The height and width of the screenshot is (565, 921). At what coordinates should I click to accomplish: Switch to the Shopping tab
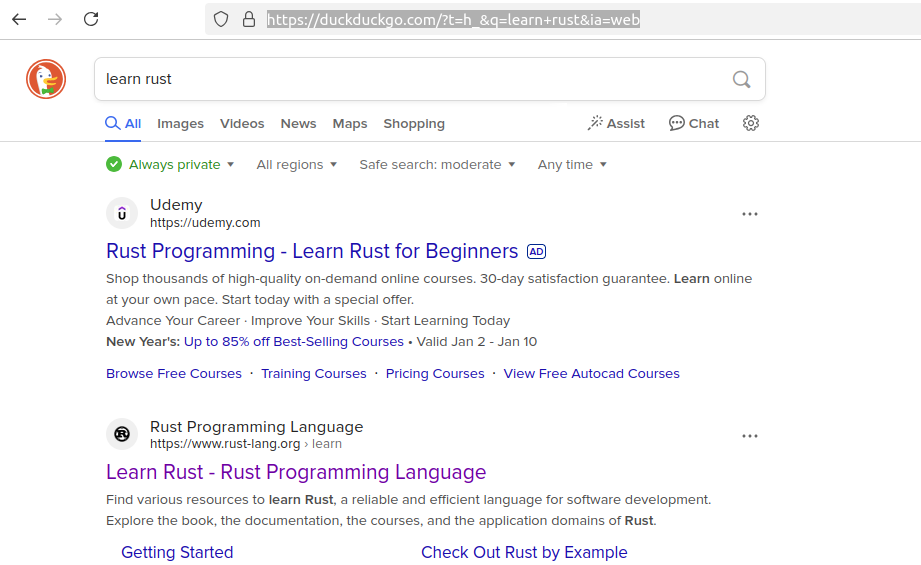414,124
